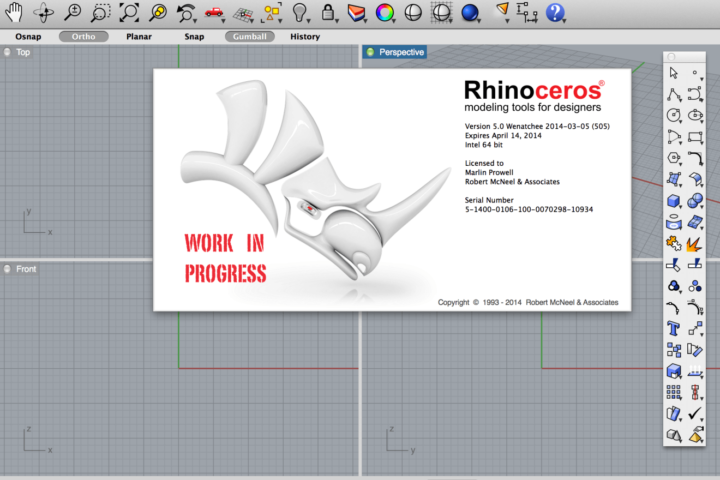The width and height of the screenshot is (720, 480).
Task: Click the light bulb Hide/Show icon
Action: click(x=300, y=13)
